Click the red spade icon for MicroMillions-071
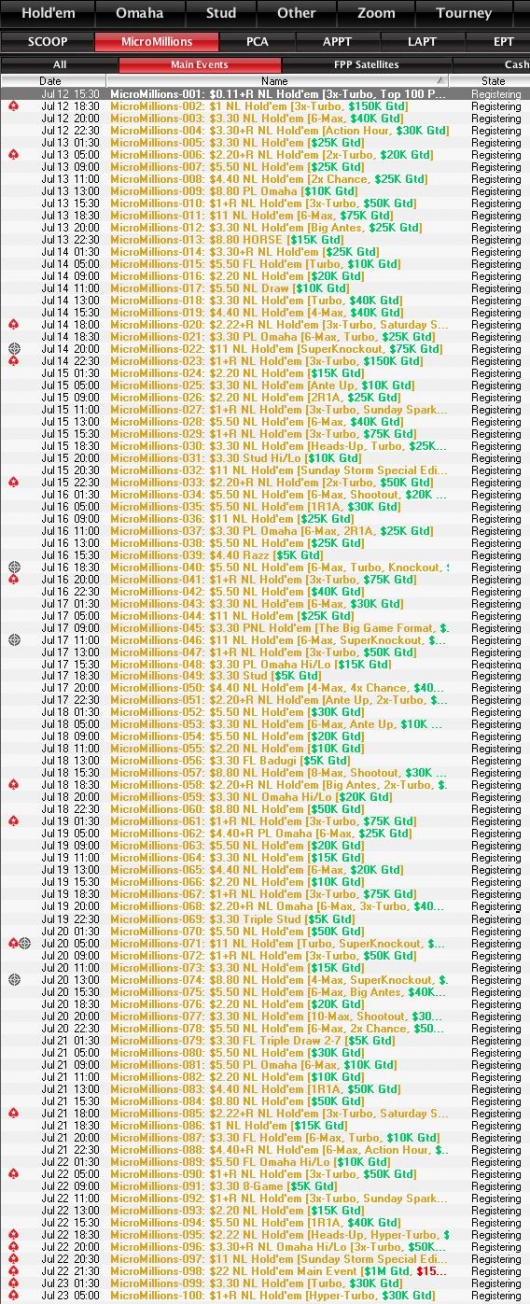 click(x=13, y=943)
